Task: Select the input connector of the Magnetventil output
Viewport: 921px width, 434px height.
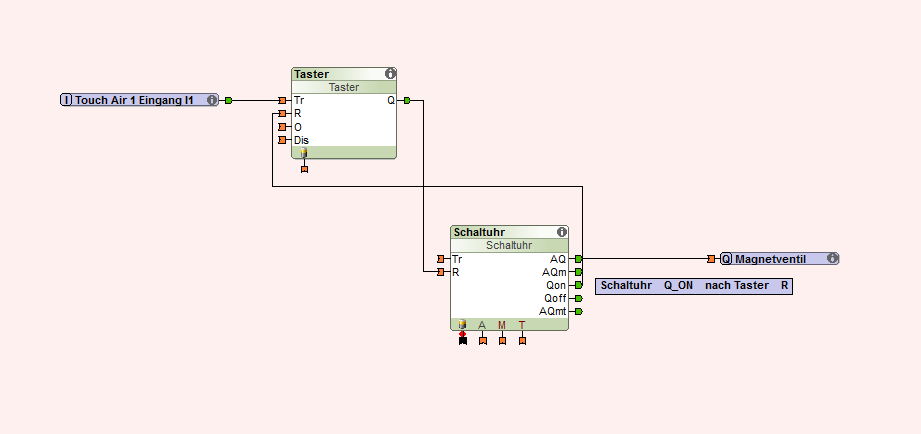Action: tap(711, 259)
